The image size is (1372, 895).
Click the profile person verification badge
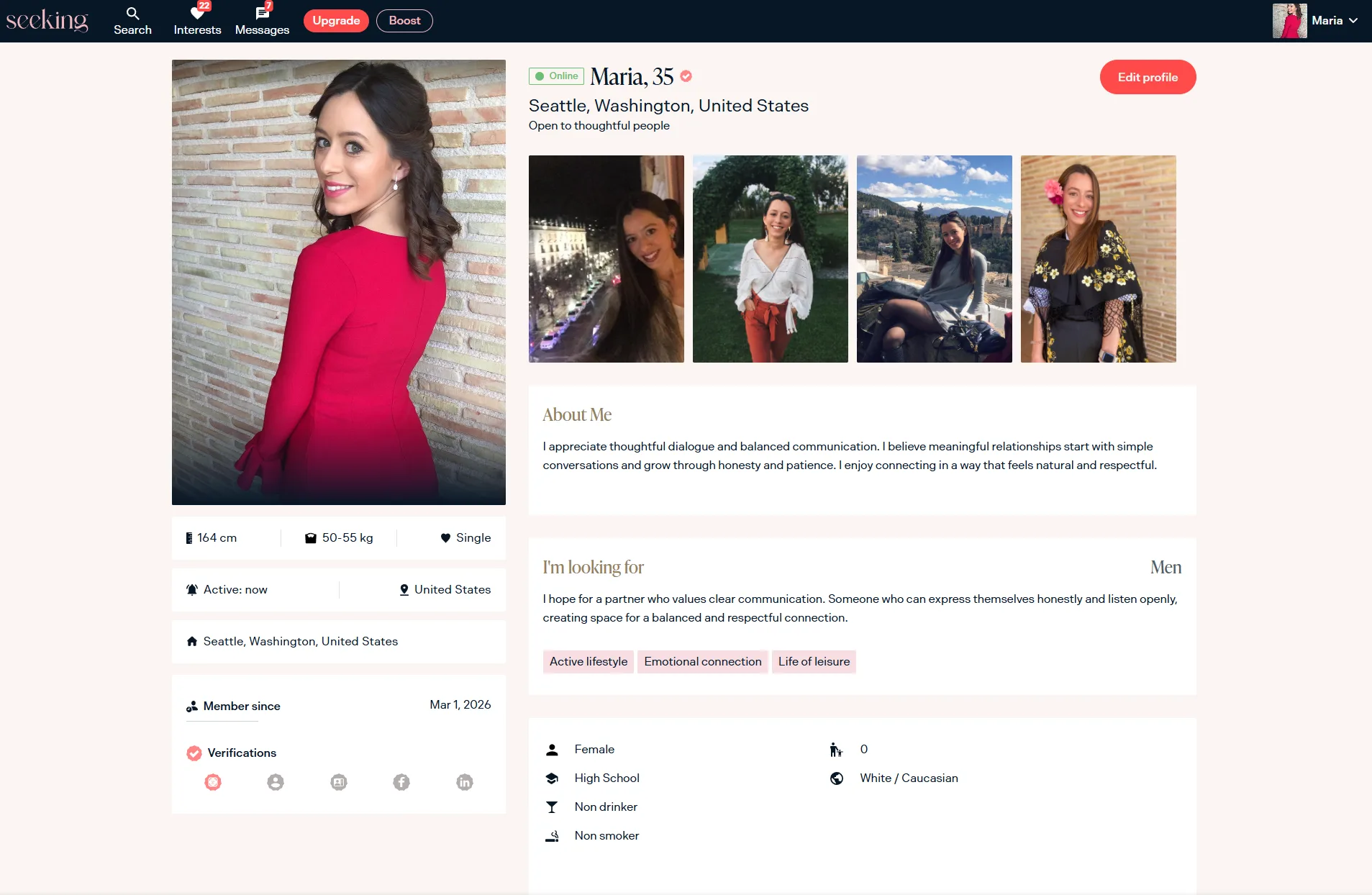pyautogui.click(x=276, y=782)
